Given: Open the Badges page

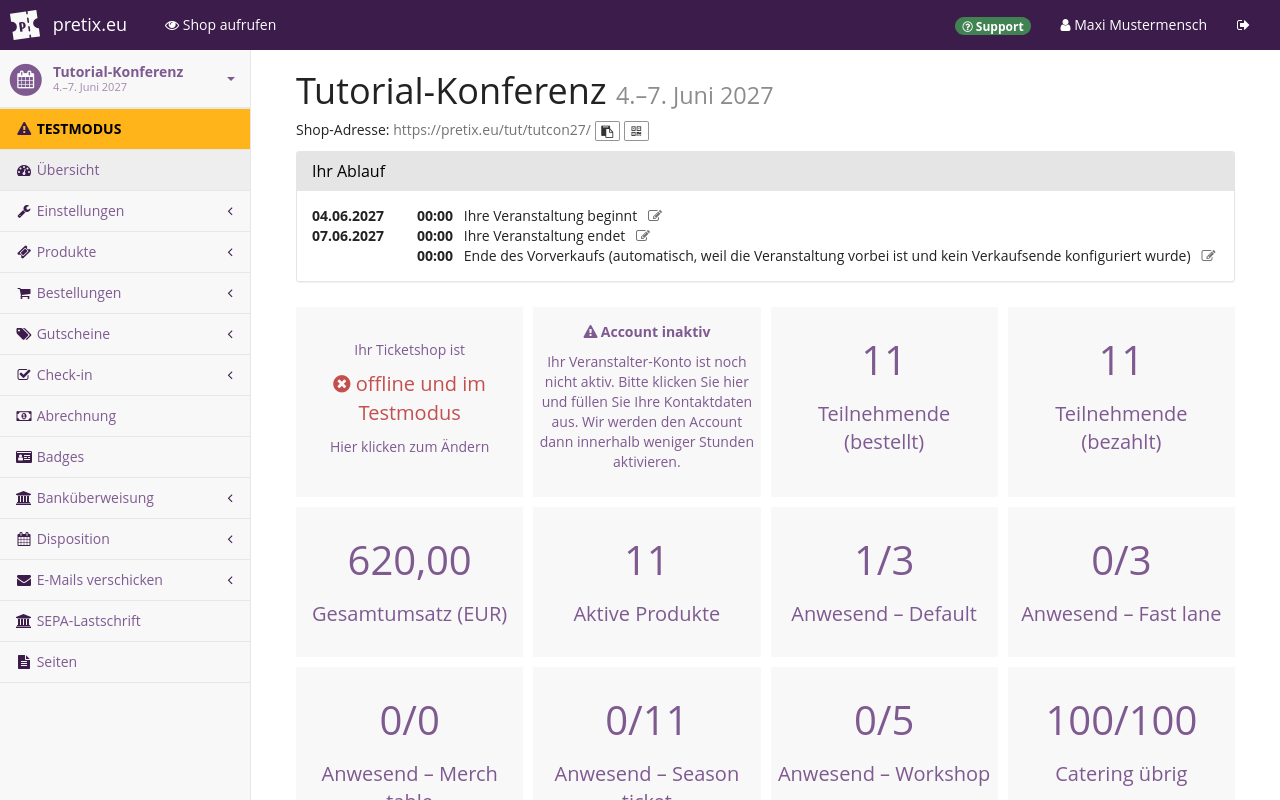Looking at the screenshot, I should (125, 457).
